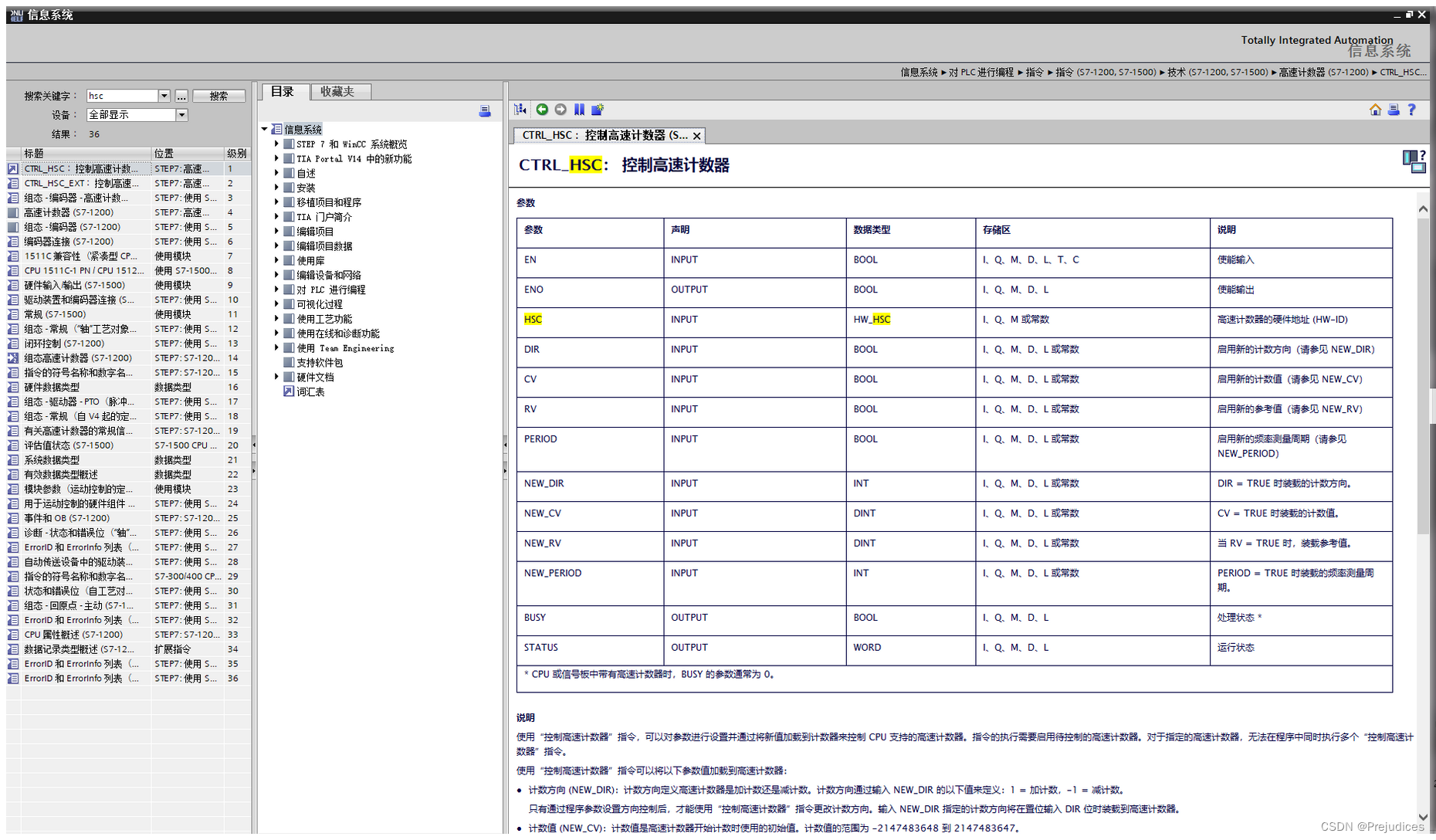Select the 事件和 OB (S7-1200) search result
This screenshot has height=840, width=1436.
pyautogui.click(x=128, y=518)
